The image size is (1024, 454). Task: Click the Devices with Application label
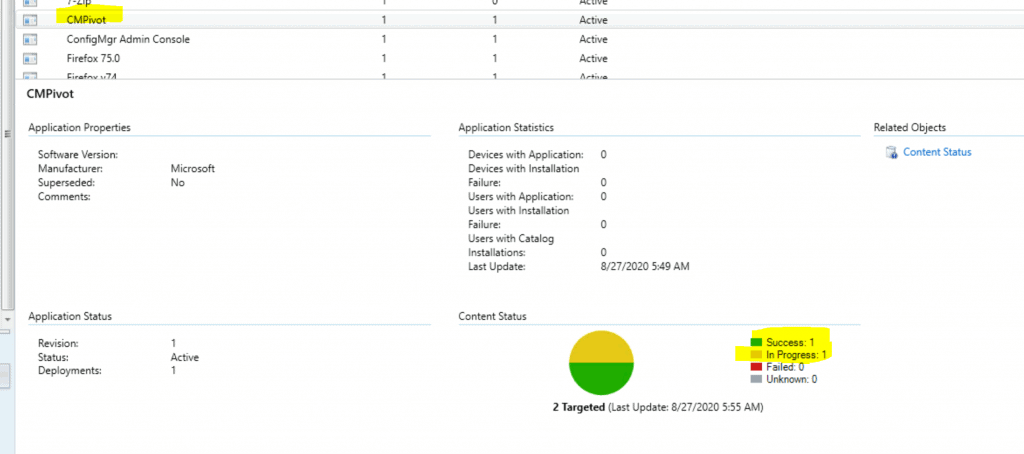pyautogui.click(x=526, y=155)
